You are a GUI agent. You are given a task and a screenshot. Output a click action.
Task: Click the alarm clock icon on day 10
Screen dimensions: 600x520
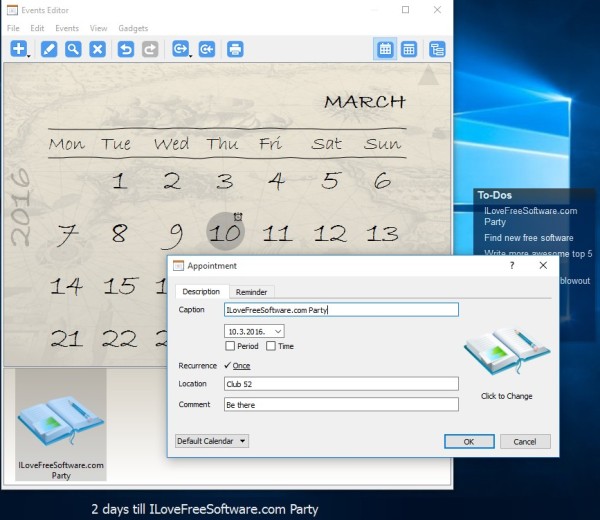pyautogui.click(x=238, y=217)
